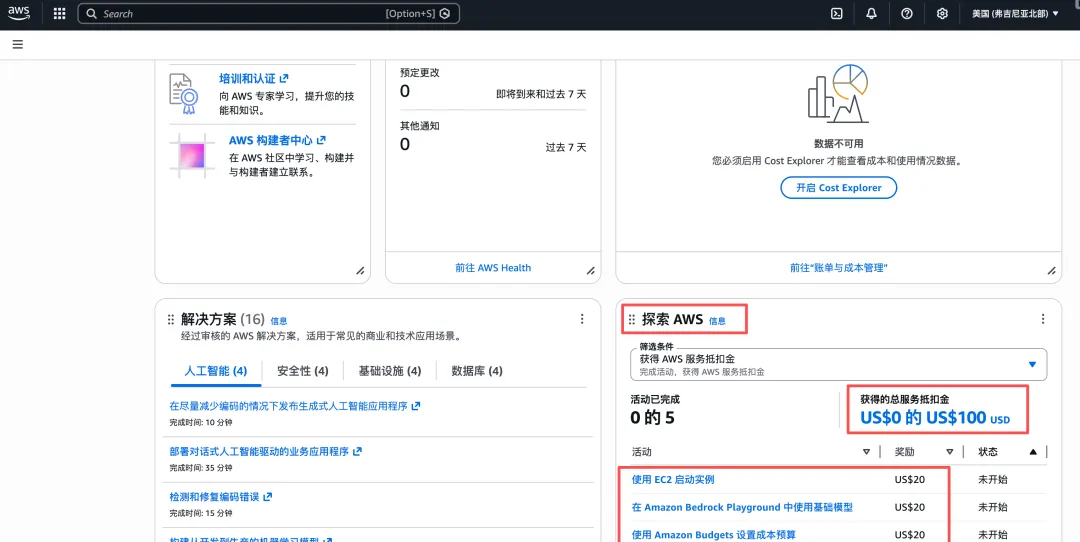Viewport: 1080px width, 542px height.
Task: Open 探索 AWS widget three-dot menu
Action: click(x=1043, y=319)
